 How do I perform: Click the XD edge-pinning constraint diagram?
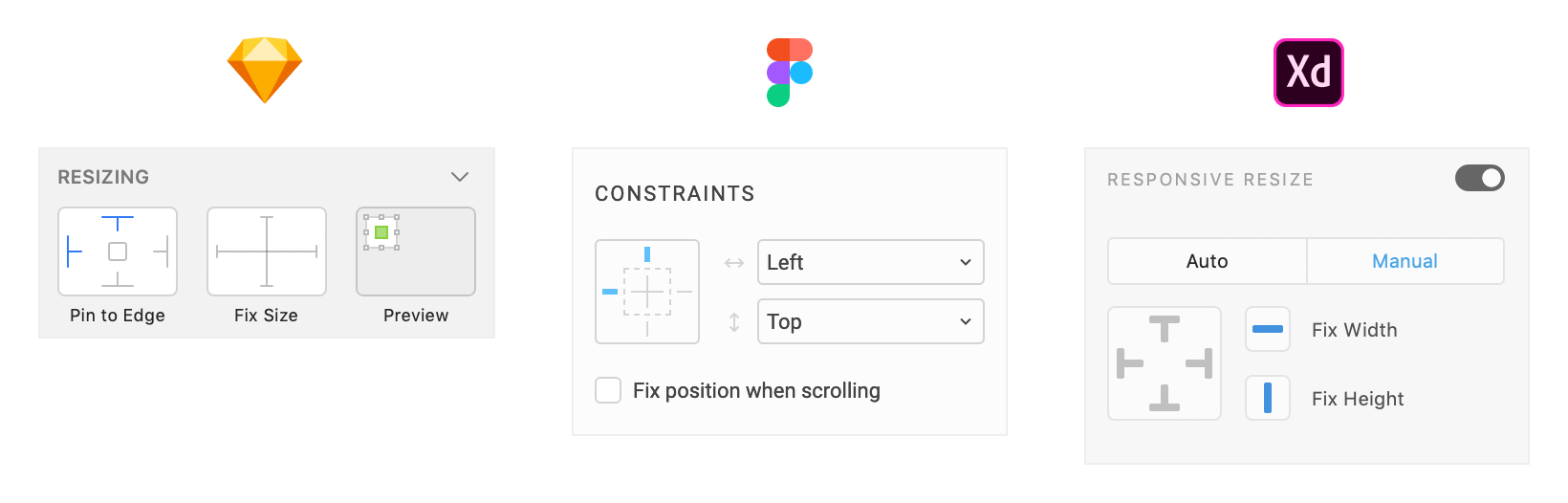1165,363
